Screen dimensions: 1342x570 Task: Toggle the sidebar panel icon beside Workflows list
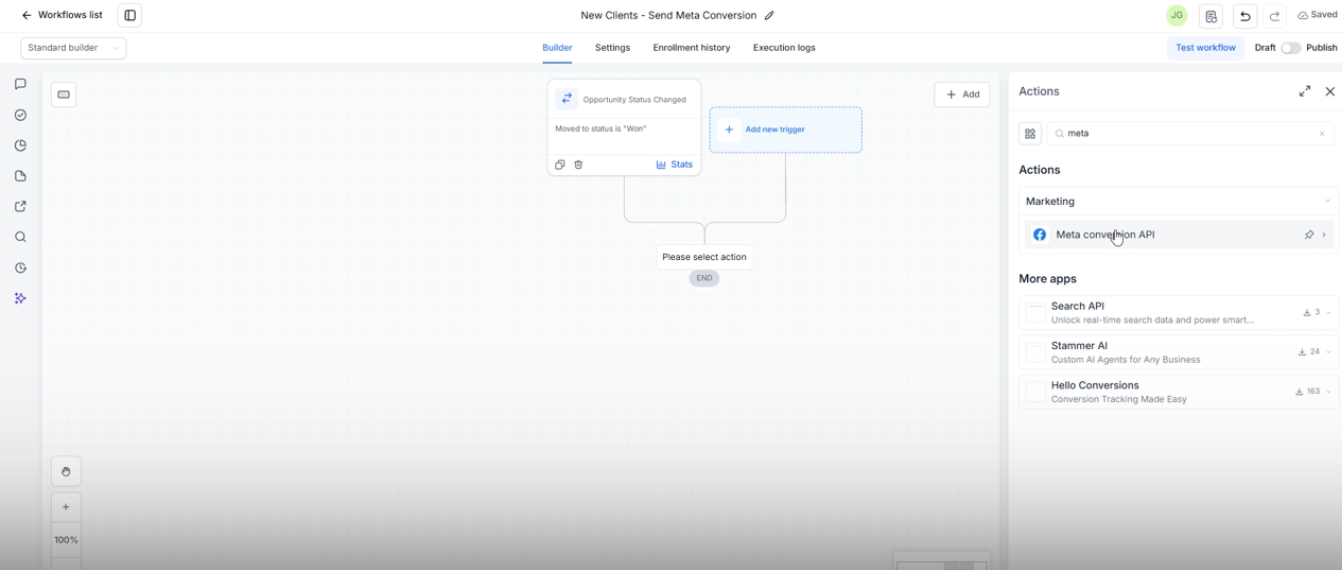(x=130, y=15)
